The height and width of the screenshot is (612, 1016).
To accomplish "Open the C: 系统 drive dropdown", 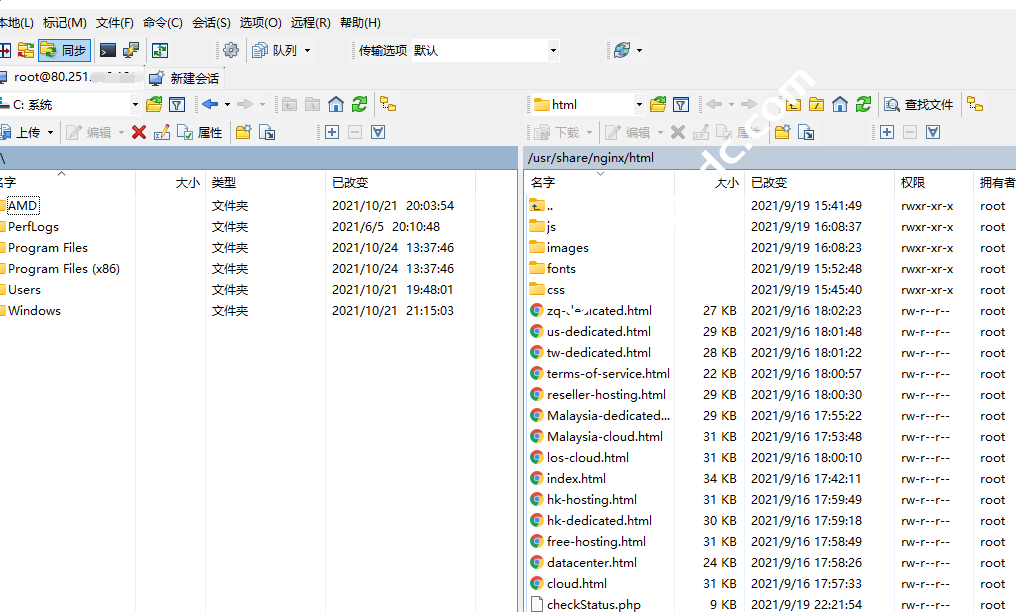I will [x=135, y=104].
